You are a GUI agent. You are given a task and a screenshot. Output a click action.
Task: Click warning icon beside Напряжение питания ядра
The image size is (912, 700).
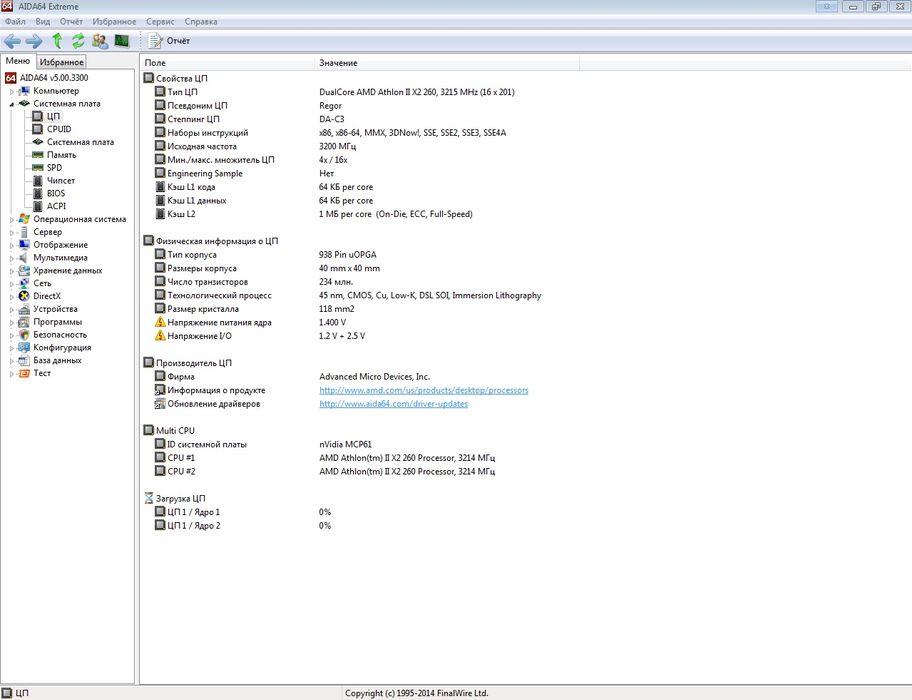coord(160,322)
